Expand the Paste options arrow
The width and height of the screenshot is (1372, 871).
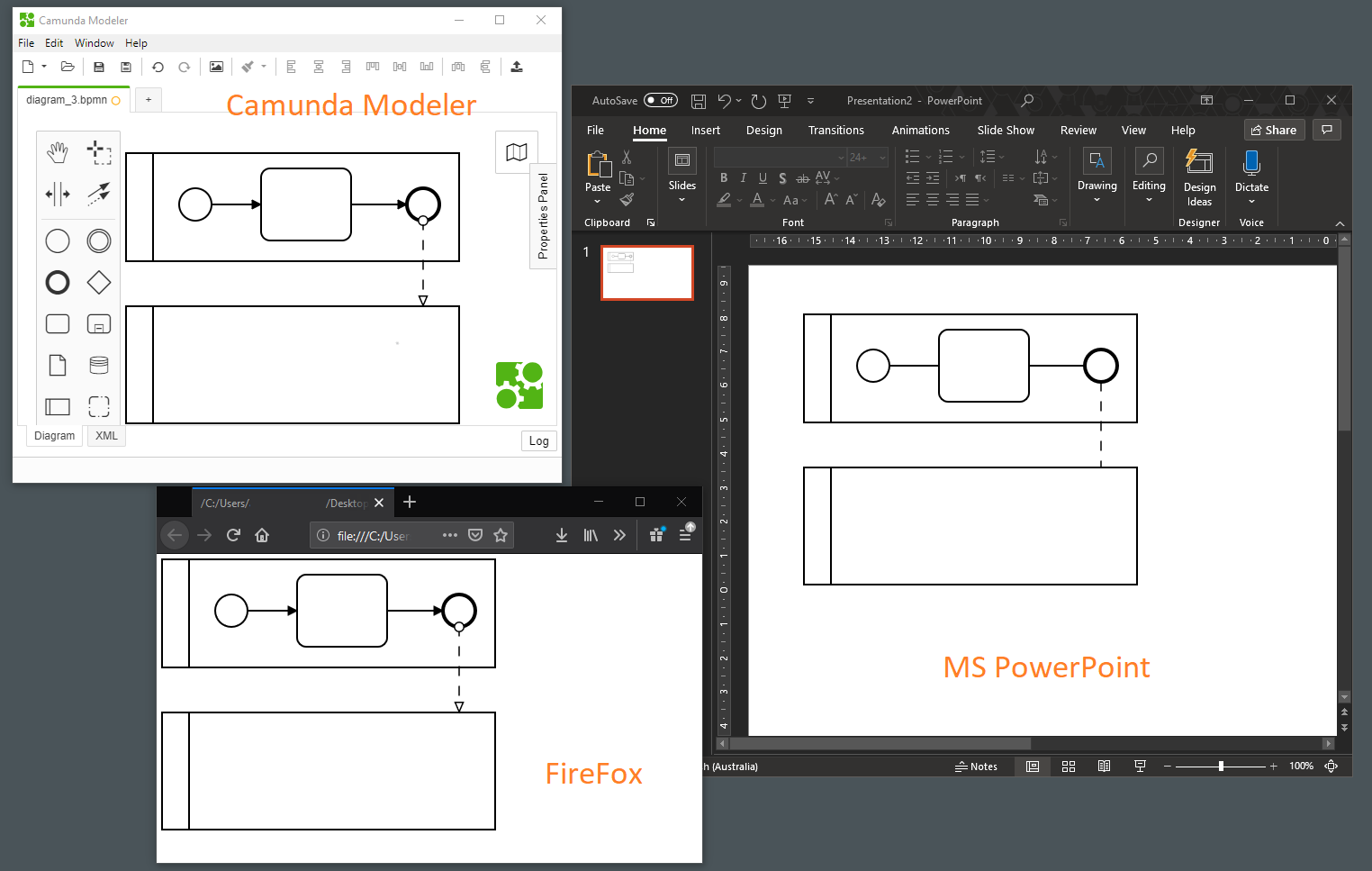[x=598, y=201]
